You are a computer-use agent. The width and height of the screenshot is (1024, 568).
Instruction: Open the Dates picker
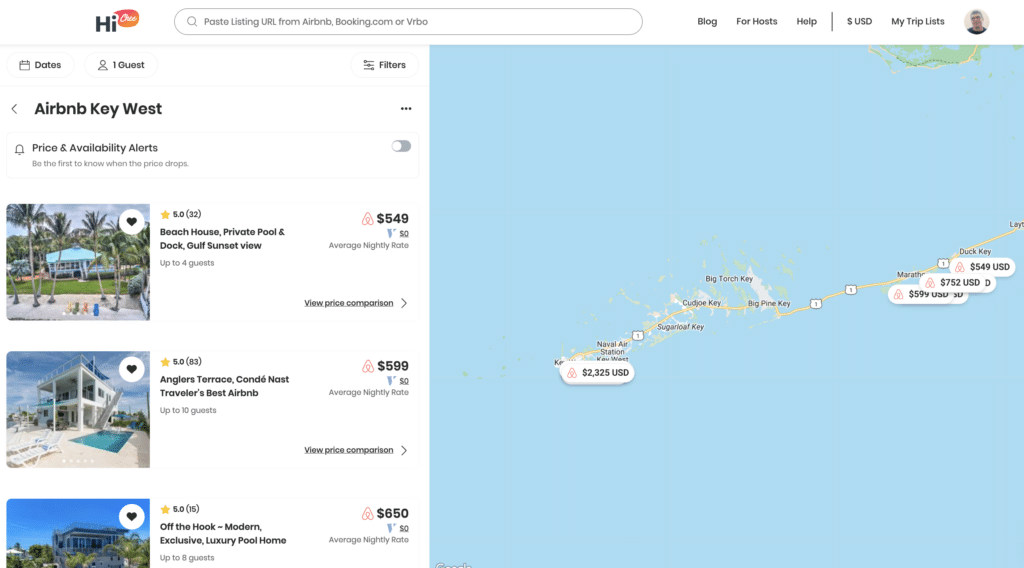click(40, 65)
